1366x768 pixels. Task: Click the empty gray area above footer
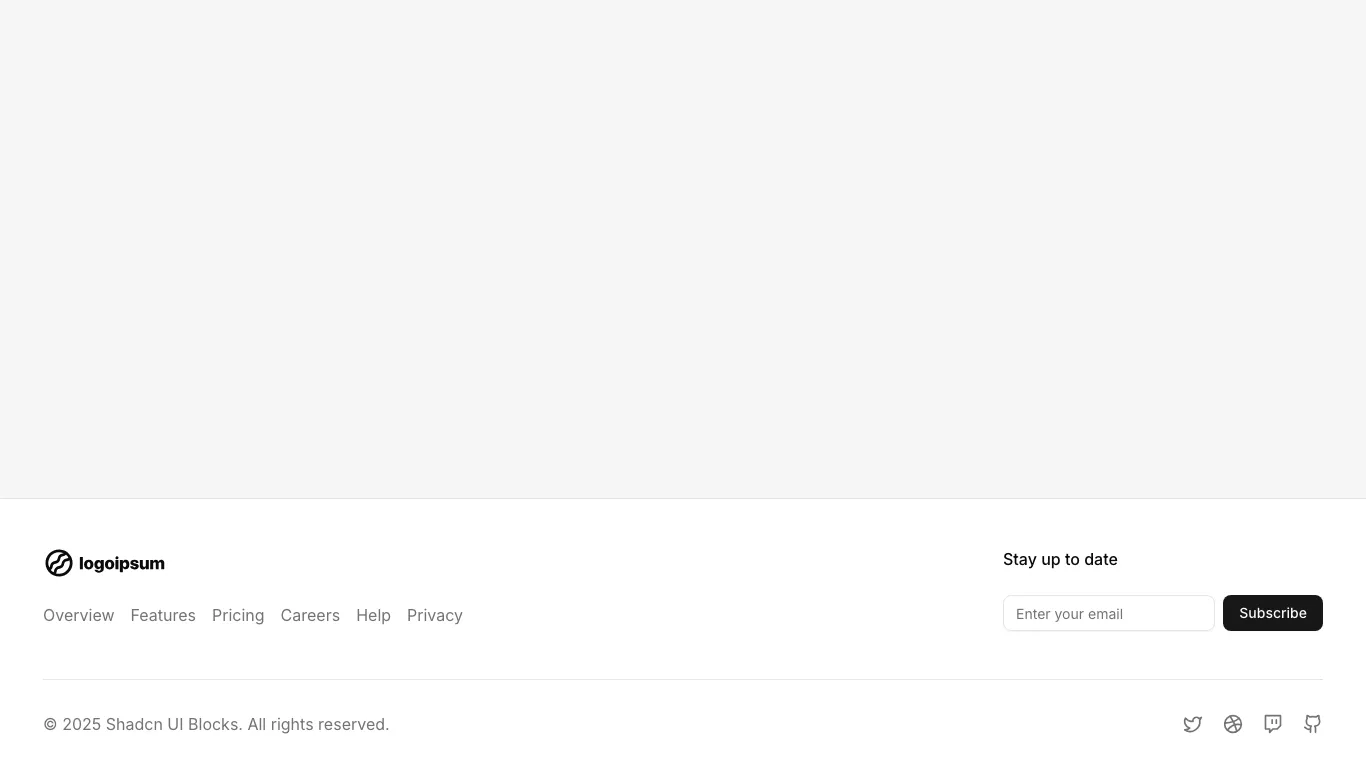click(x=683, y=249)
